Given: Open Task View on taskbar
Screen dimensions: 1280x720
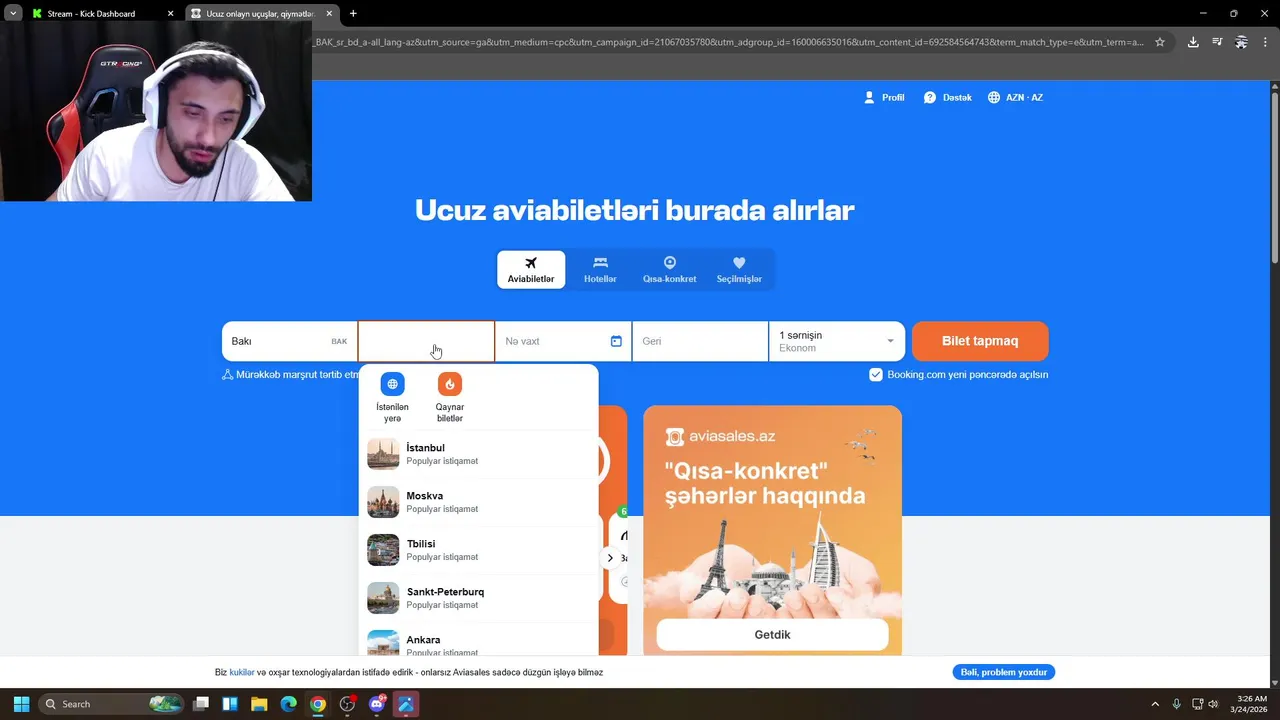Looking at the screenshot, I should 201,704.
